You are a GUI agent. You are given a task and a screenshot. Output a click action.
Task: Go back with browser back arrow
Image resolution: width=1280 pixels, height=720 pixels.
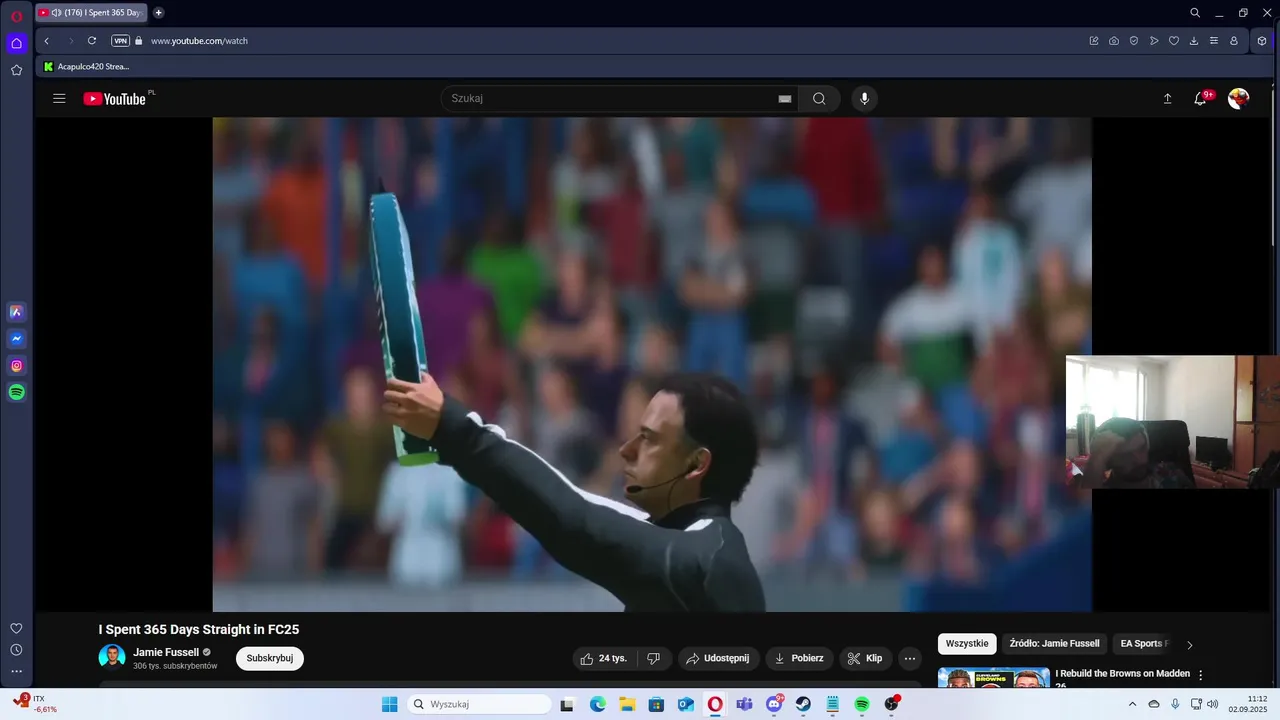pyautogui.click(x=47, y=41)
